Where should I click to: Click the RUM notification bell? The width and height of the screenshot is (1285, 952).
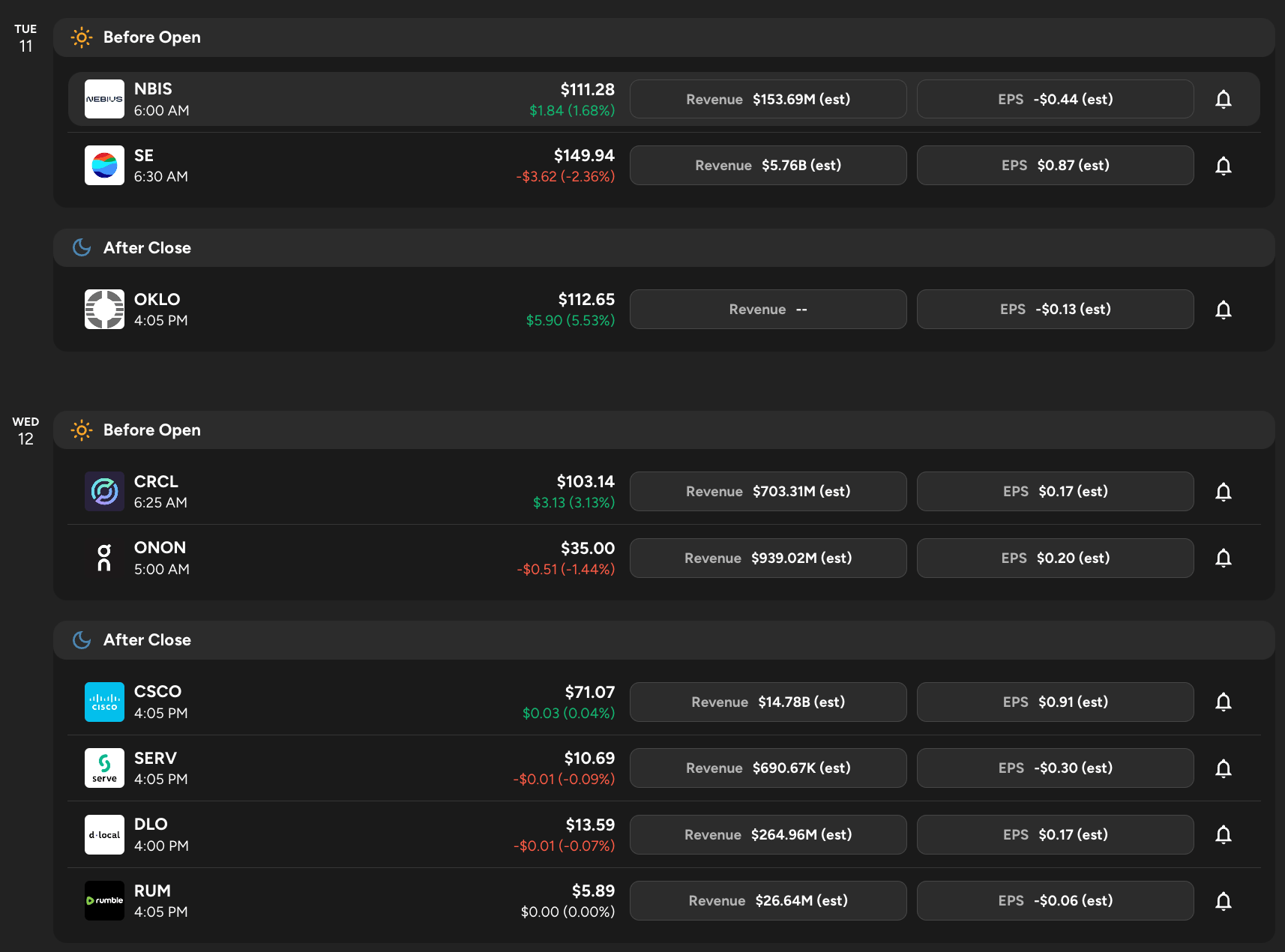click(1223, 901)
